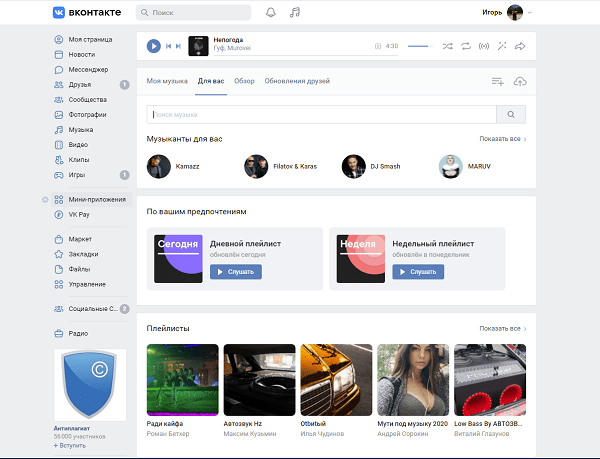Skip to previous track
600x459 pixels.
coord(168,46)
